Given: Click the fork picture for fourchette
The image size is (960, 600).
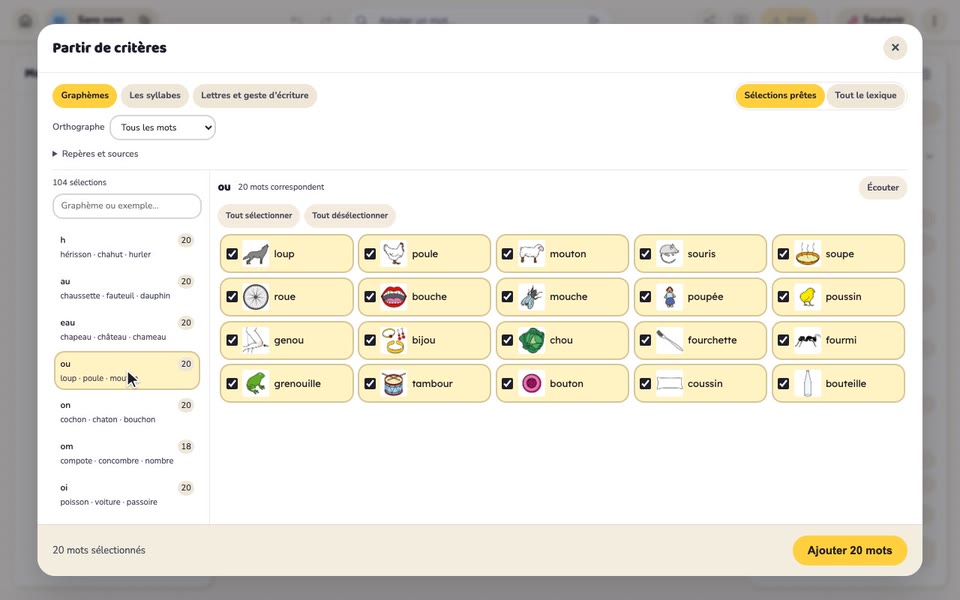Looking at the screenshot, I should (669, 340).
